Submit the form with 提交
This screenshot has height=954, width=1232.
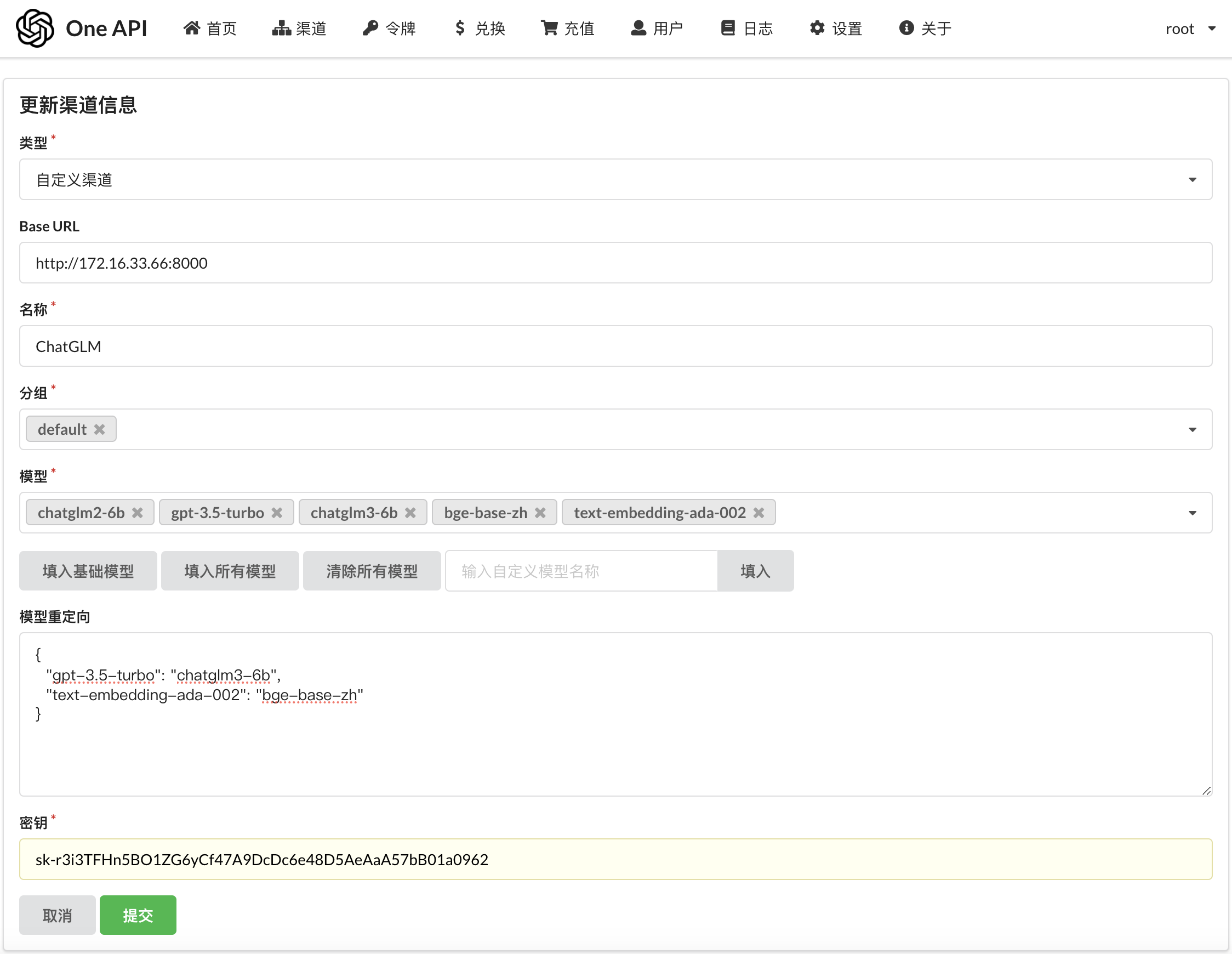[x=138, y=915]
